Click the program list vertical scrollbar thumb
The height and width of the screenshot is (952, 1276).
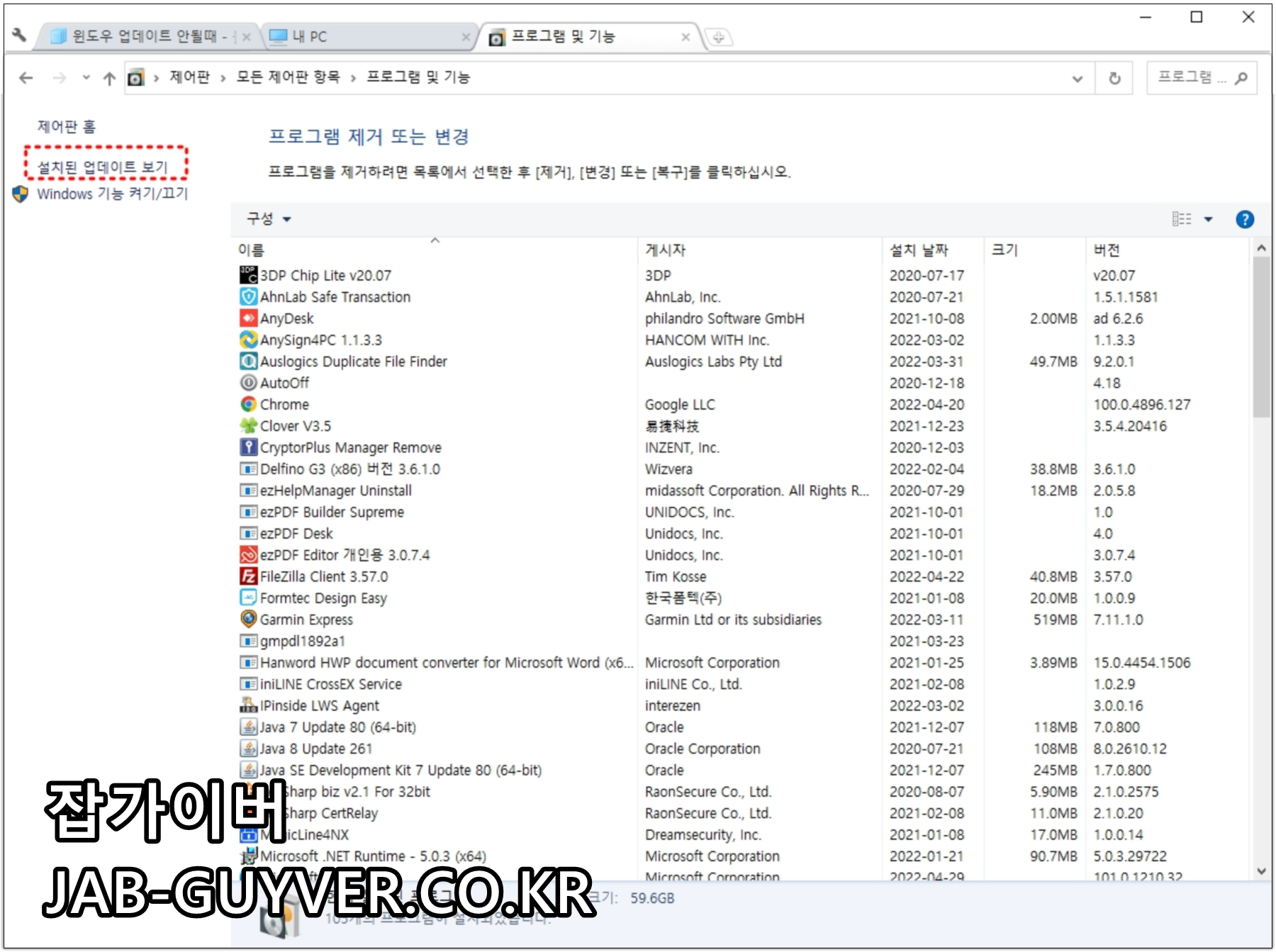click(x=1261, y=337)
